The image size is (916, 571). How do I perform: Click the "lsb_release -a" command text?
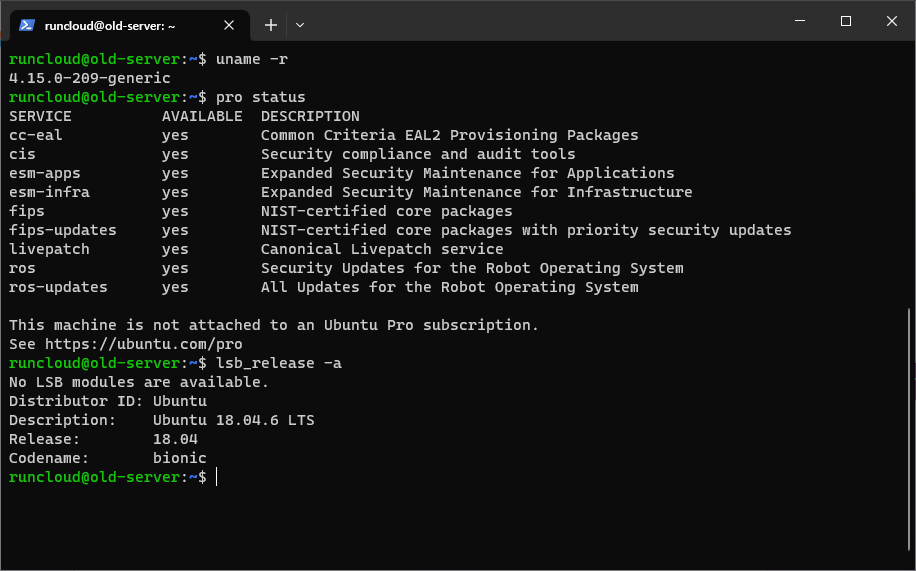[x=279, y=363]
